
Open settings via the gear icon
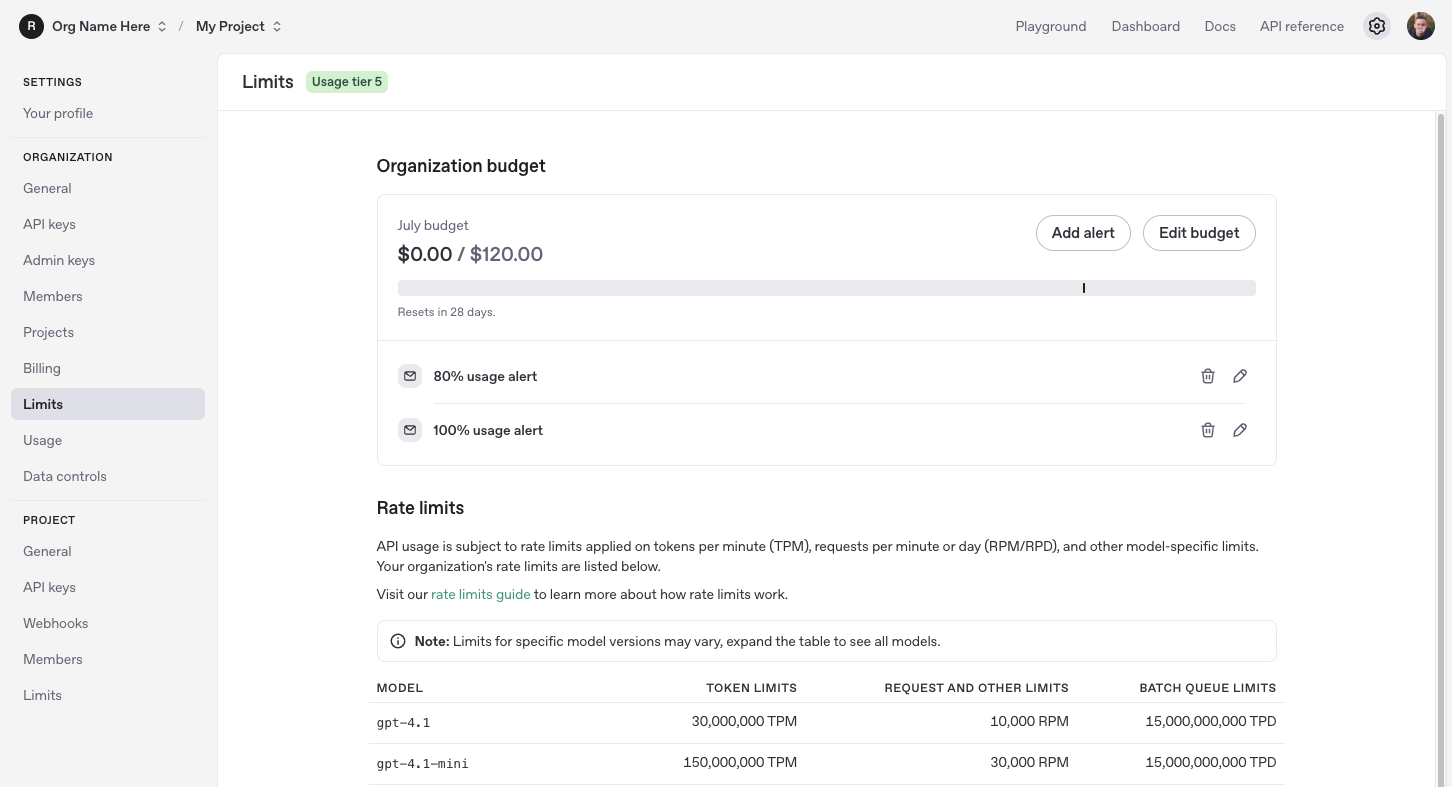[1377, 26]
